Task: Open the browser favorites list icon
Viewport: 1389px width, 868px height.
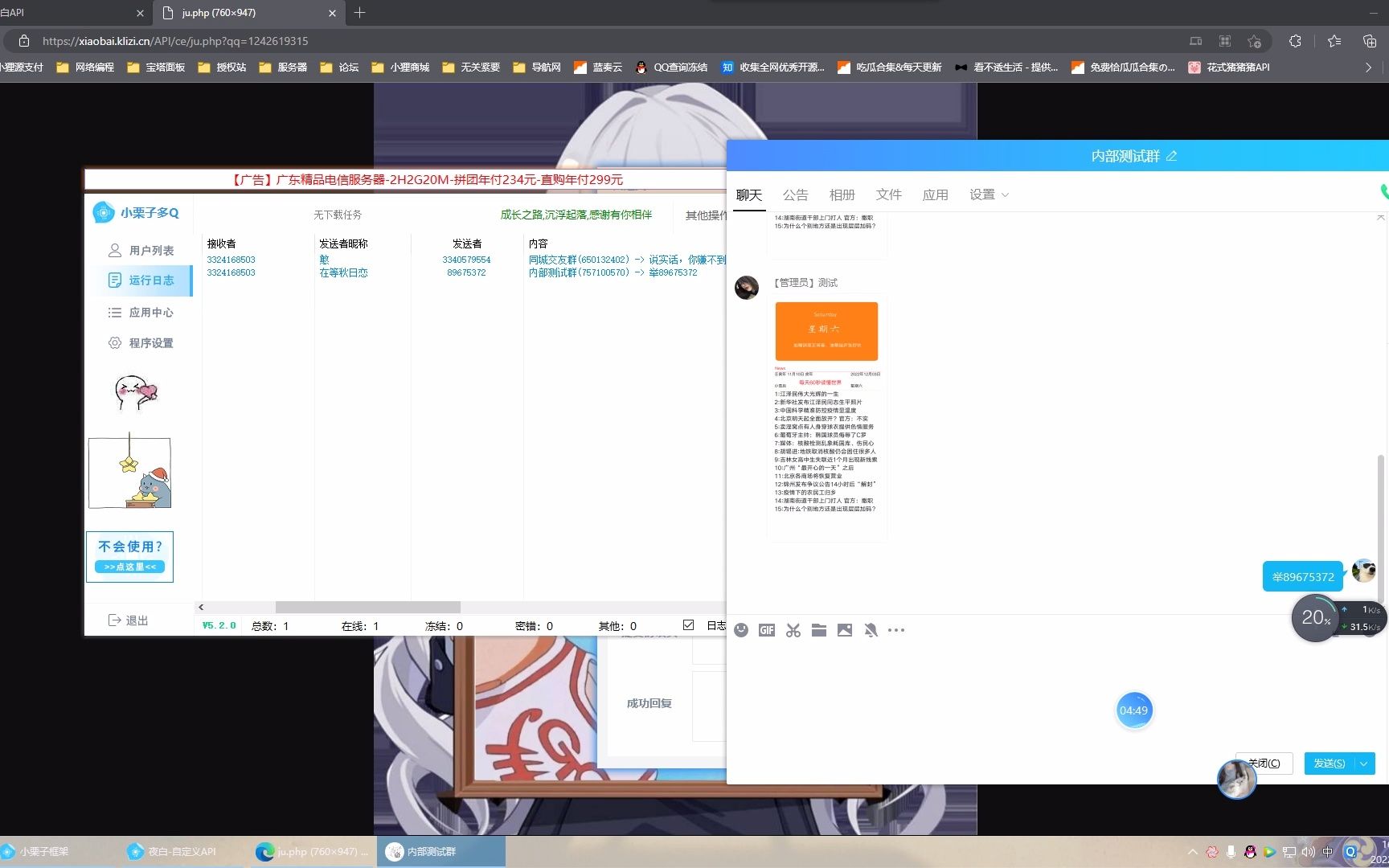Action: (x=1334, y=41)
